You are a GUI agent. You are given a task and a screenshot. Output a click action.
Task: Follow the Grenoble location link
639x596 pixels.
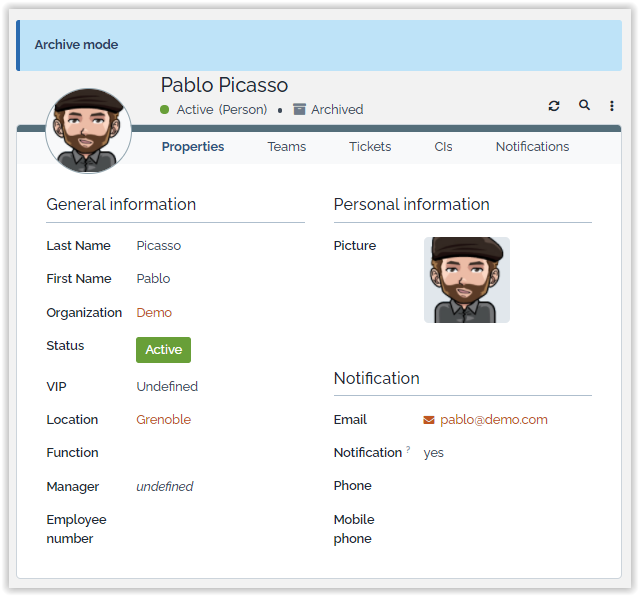(163, 419)
